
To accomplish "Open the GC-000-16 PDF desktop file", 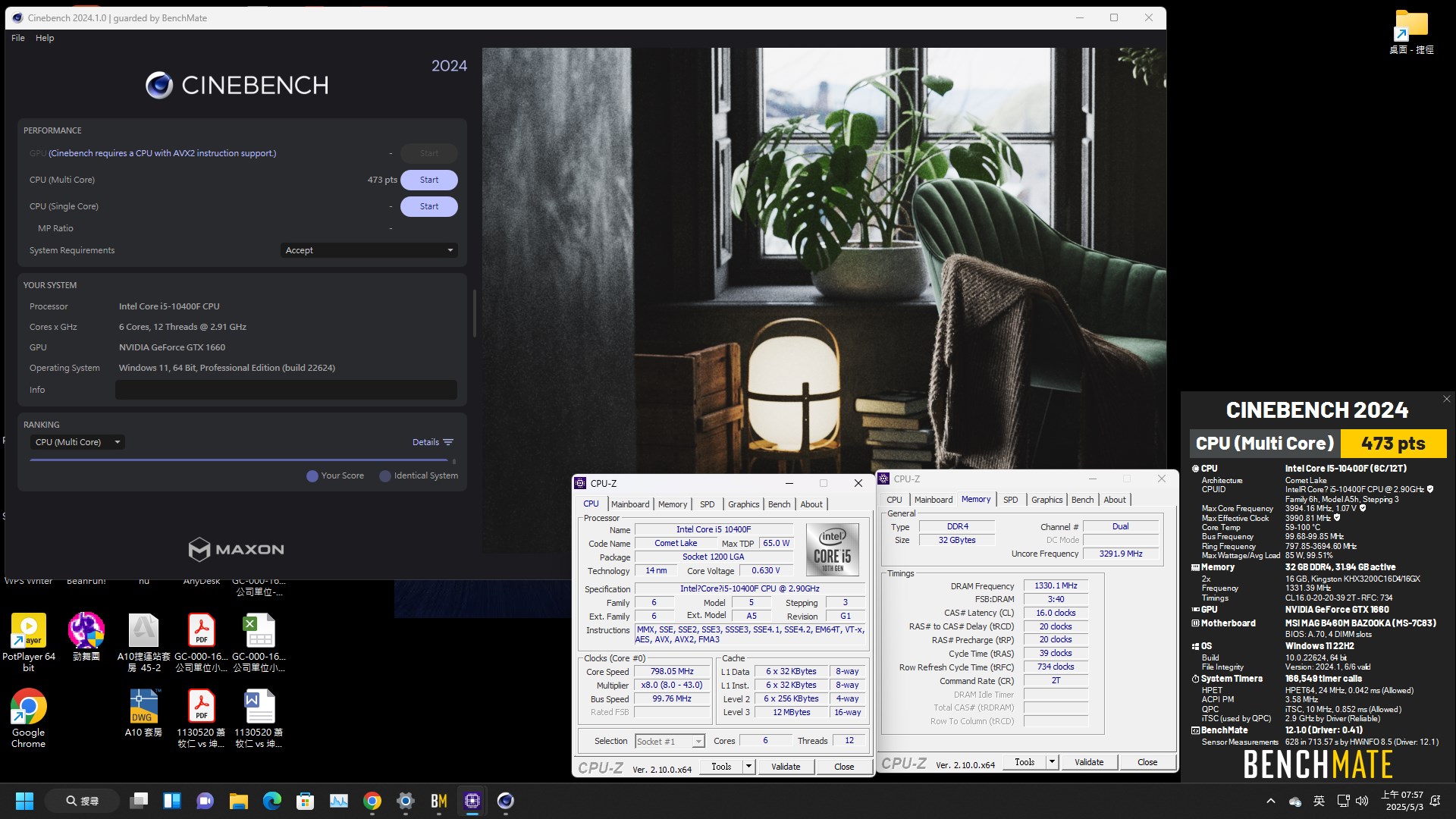I will pyautogui.click(x=202, y=642).
